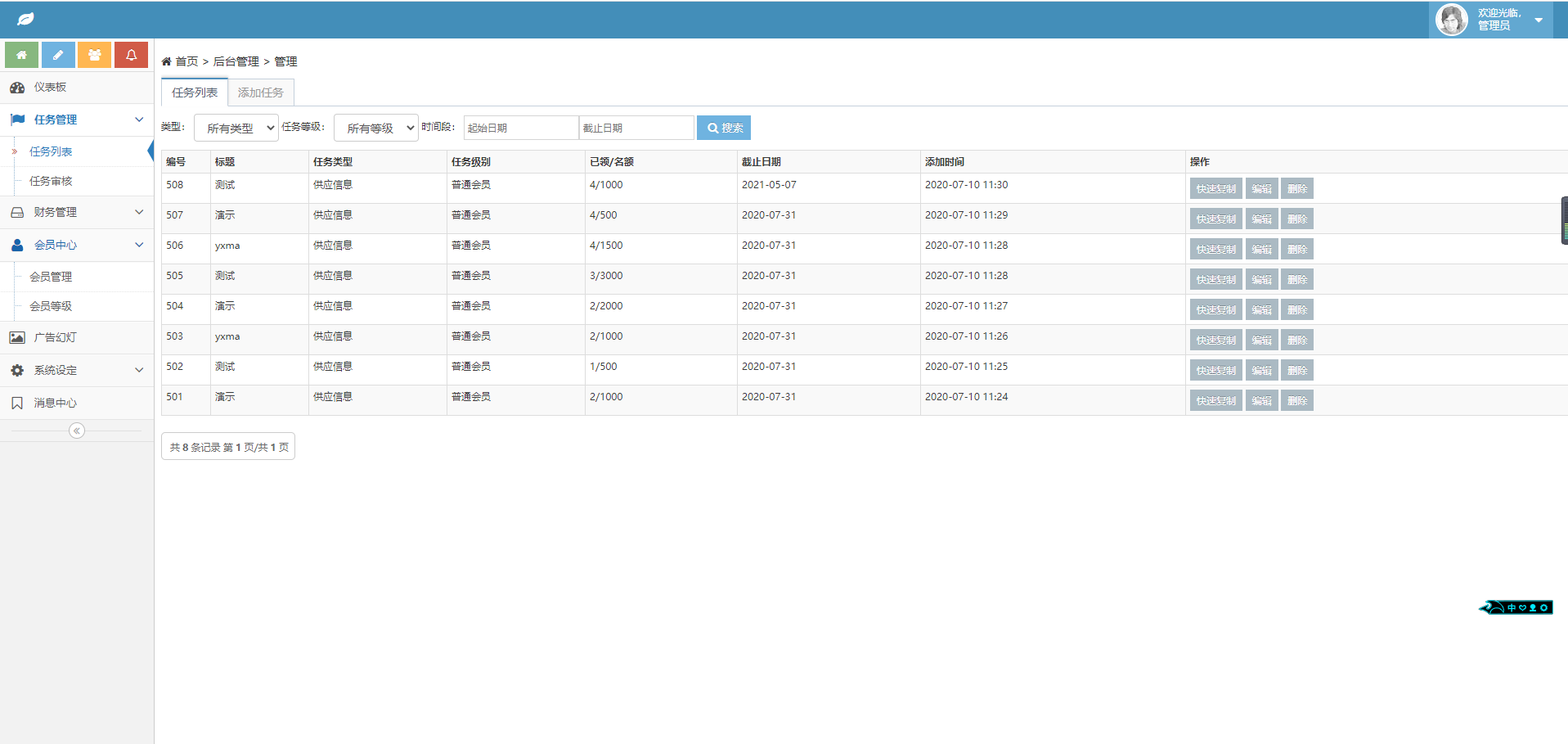The image size is (1568, 744).
Task: Click 删除 button for task 508
Action: 1297,188
